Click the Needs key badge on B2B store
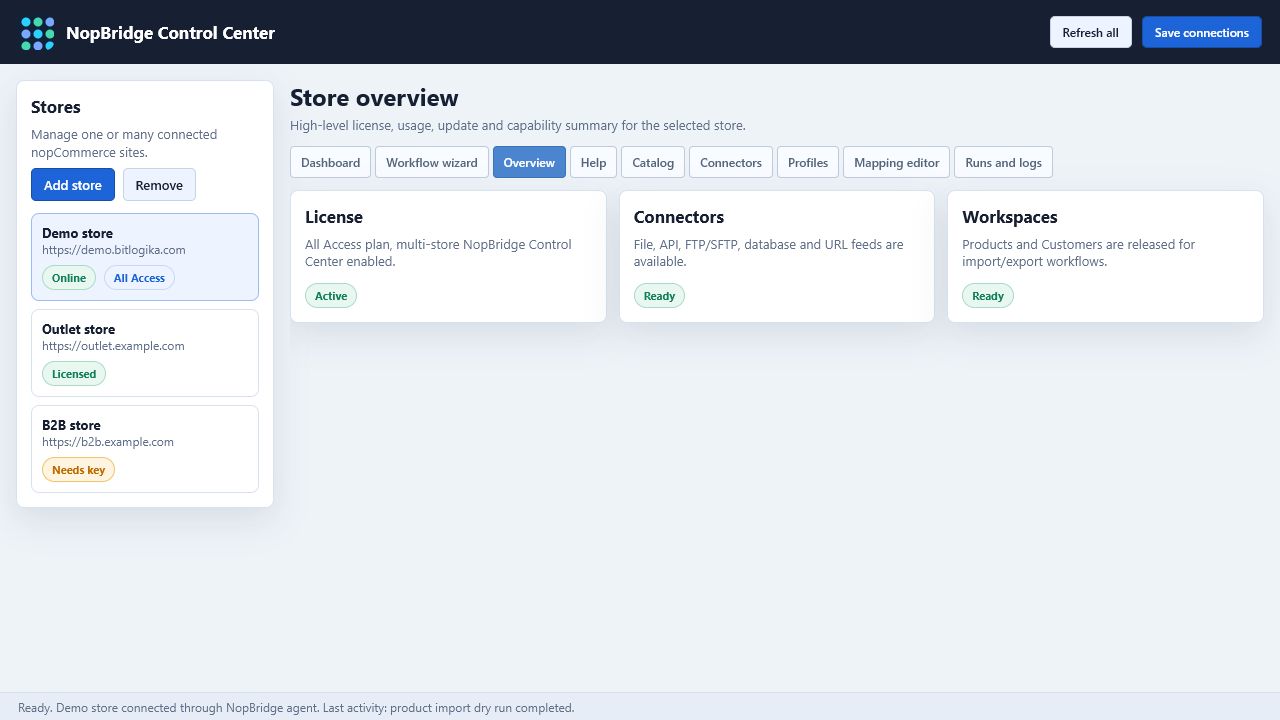Screen dimensions: 1280x720 tap(78, 470)
